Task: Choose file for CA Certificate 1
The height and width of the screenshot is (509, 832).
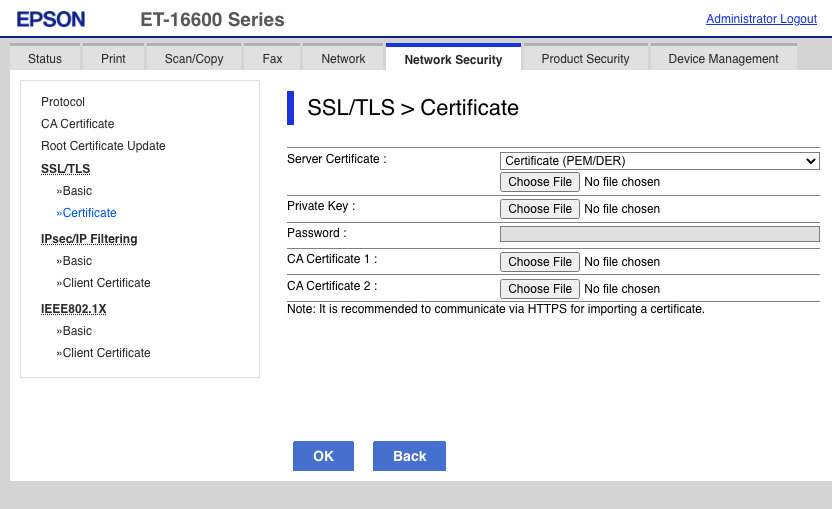Action: coord(540,262)
